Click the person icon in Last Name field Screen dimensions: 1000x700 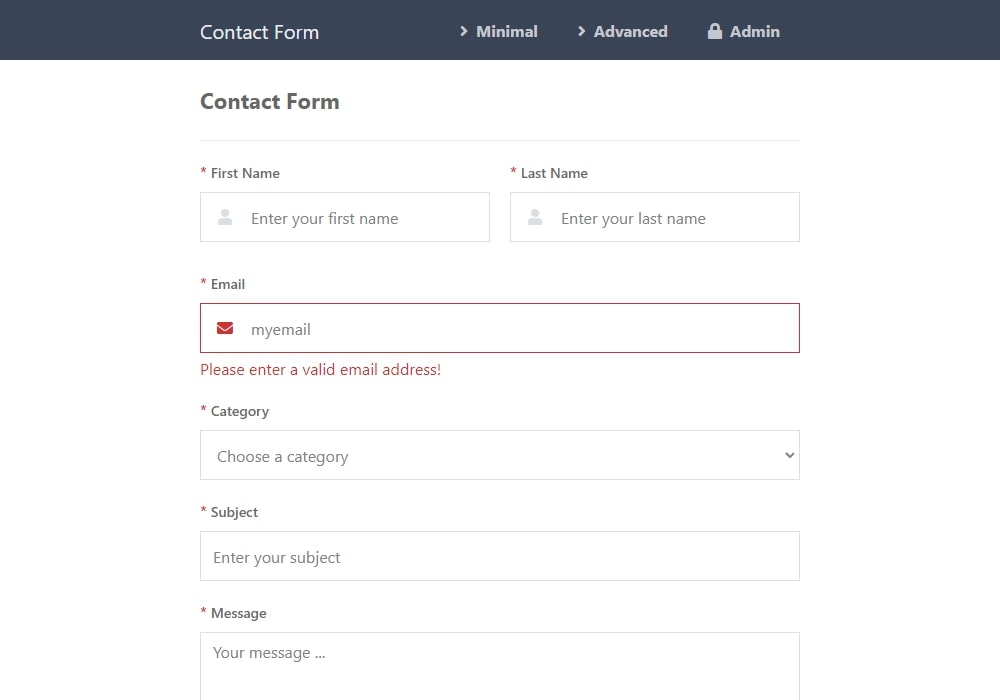tap(535, 217)
